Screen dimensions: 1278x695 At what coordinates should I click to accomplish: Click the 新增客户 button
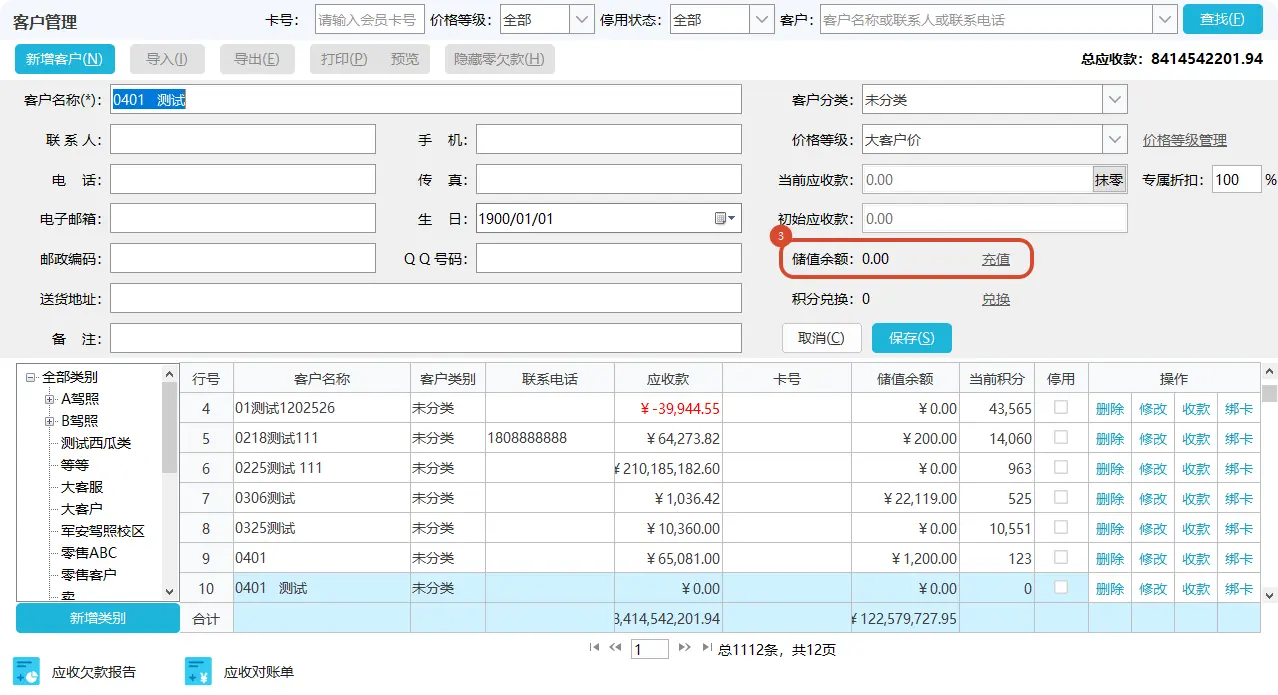pyautogui.click(x=65, y=59)
